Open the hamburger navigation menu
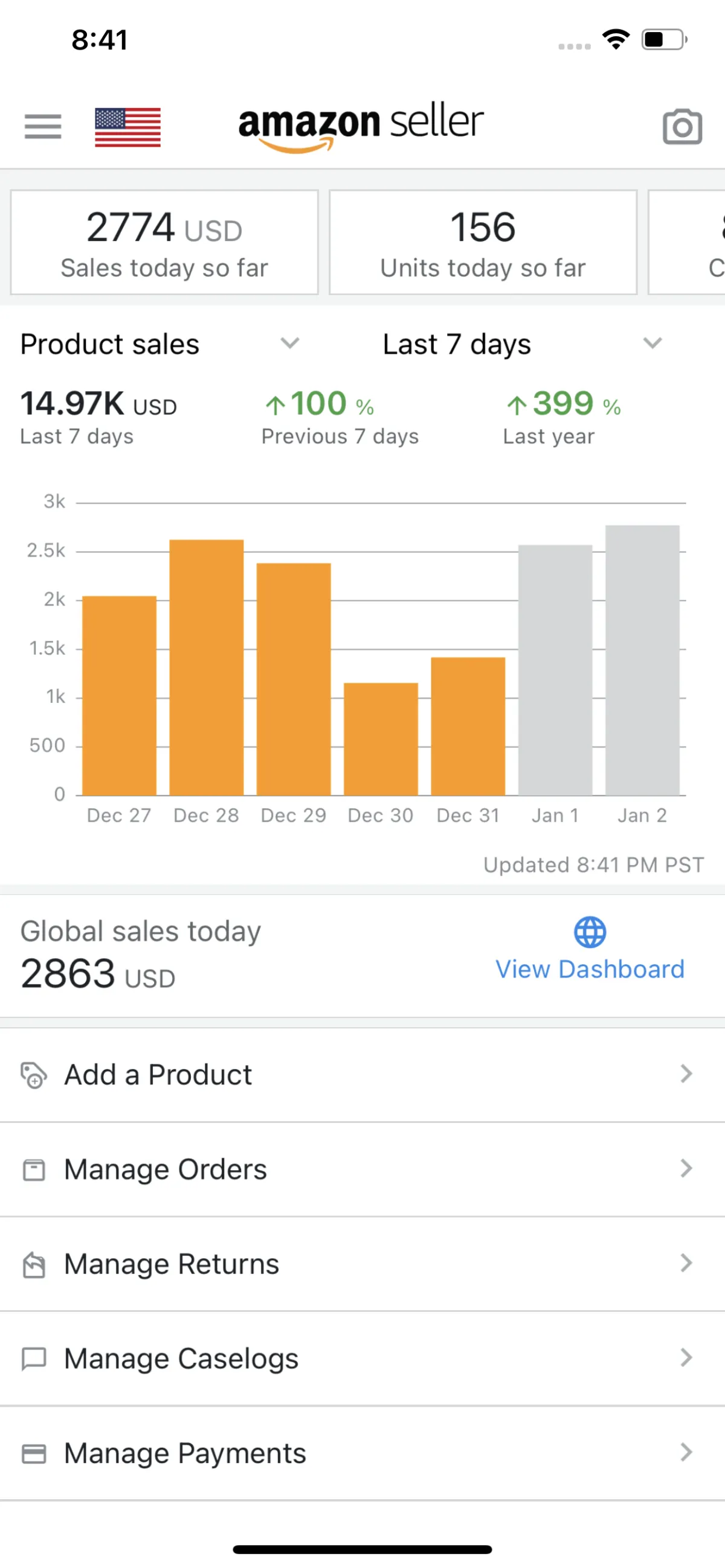This screenshot has width=725, height=1568. [43, 127]
